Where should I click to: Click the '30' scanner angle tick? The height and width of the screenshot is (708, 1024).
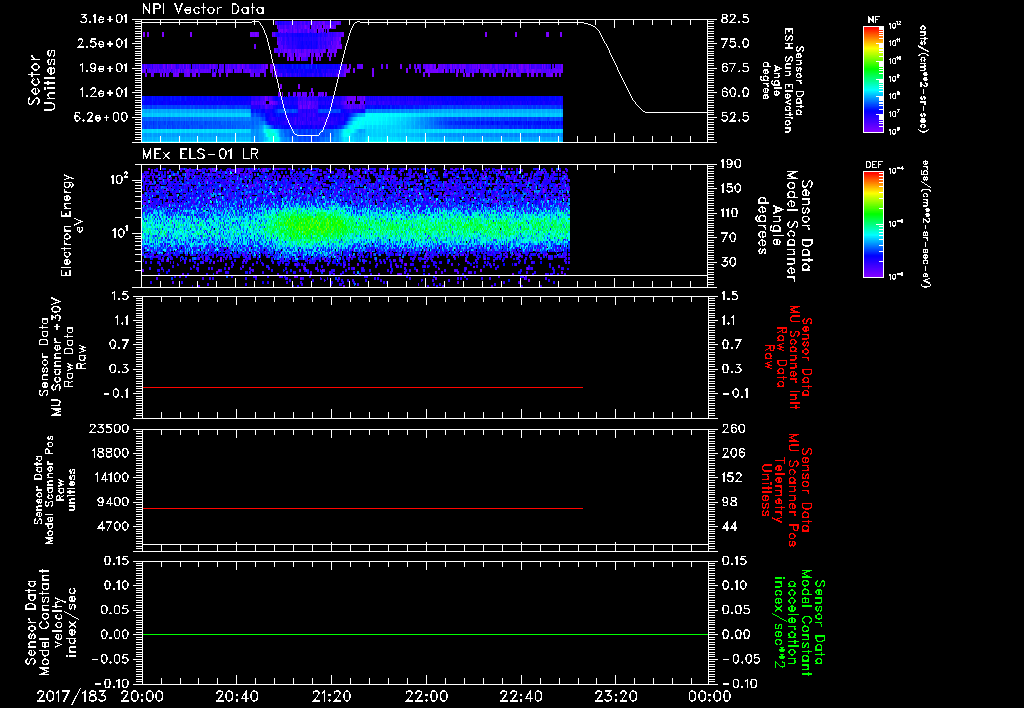(729, 262)
